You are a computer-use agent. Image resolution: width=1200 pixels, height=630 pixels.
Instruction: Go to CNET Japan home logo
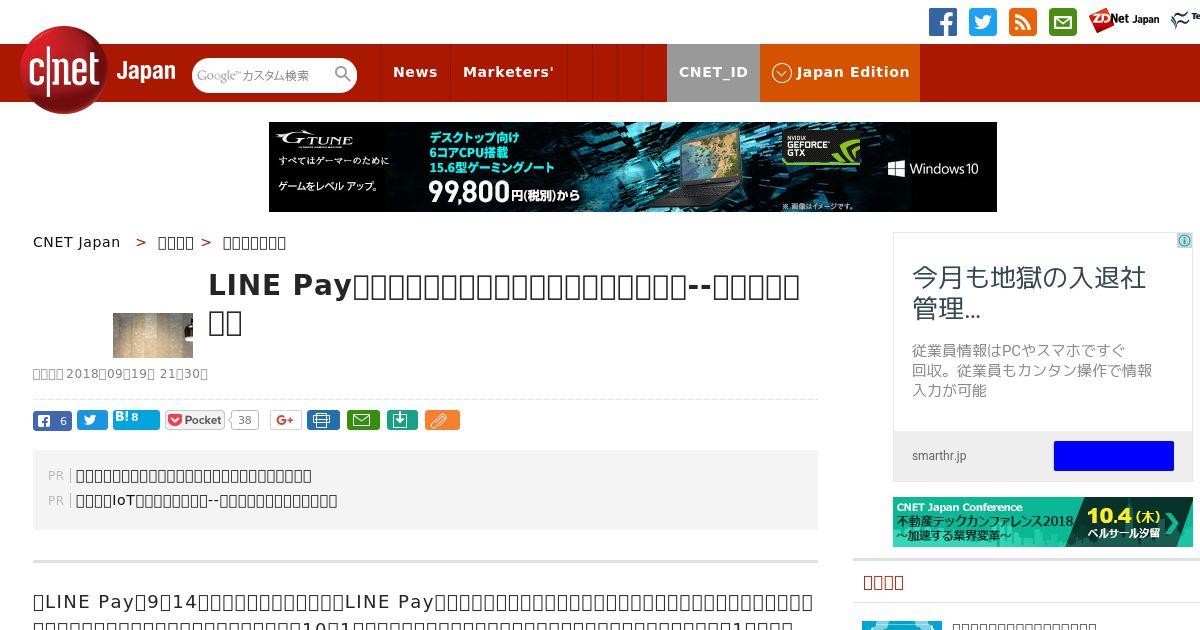click(x=98, y=71)
